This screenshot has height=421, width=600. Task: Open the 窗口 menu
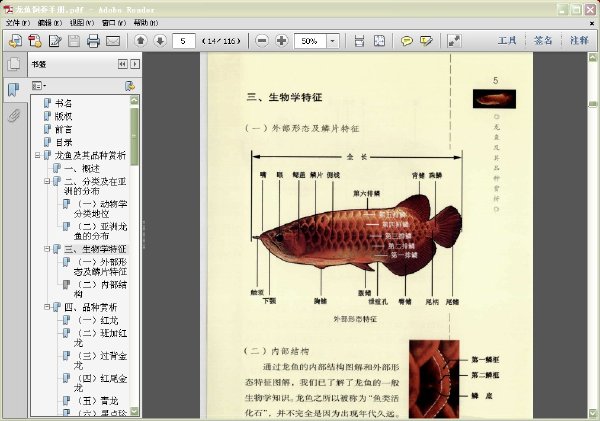pyautogui.click(x=114, y=23)
